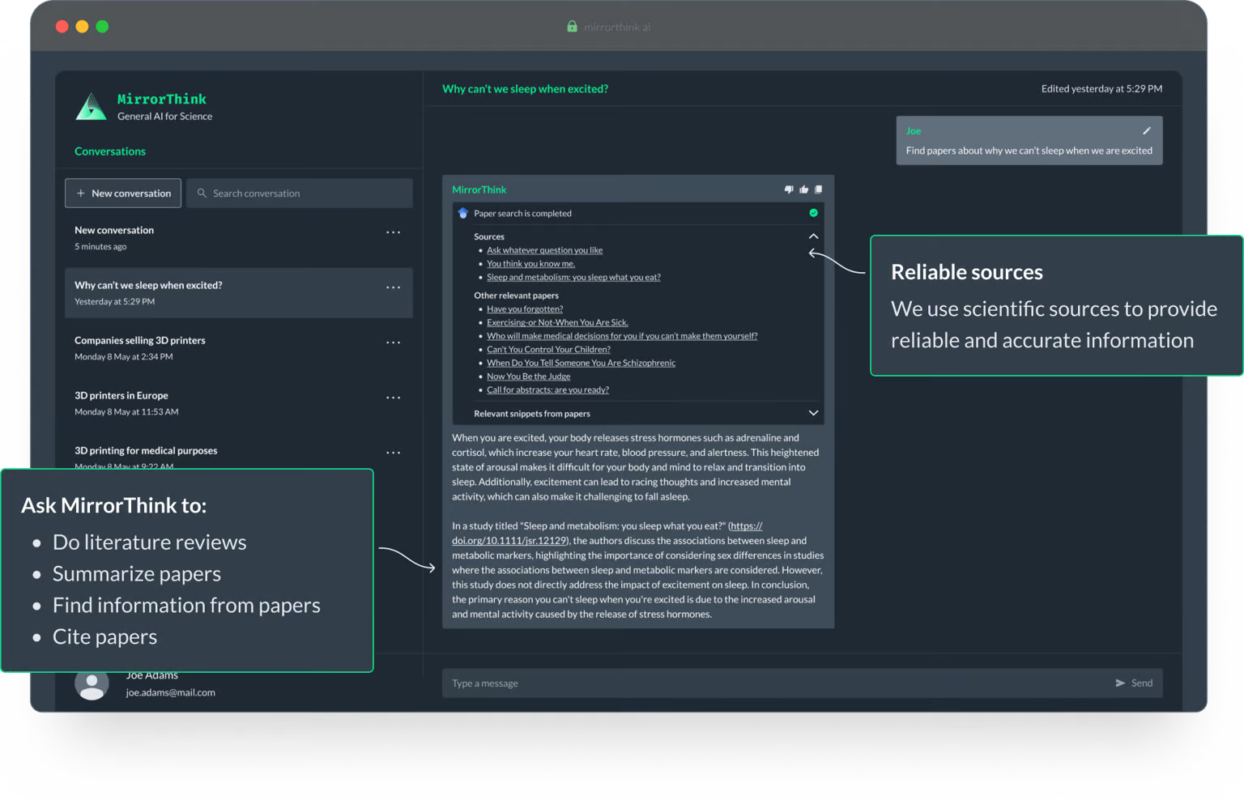Select the 'Why can't we sleep when excited?' conversation
The height and width of the screenshot is (800, 1244).
[239, 293]
